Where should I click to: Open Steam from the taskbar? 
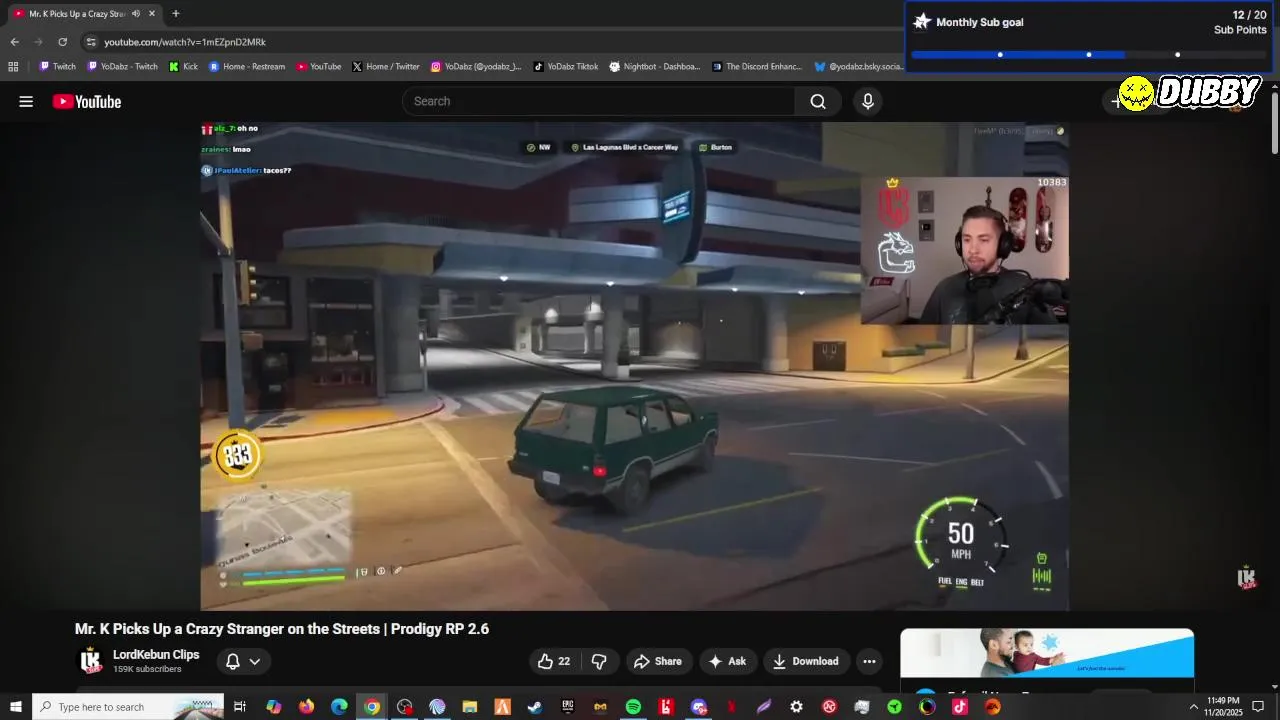point(535,707)
